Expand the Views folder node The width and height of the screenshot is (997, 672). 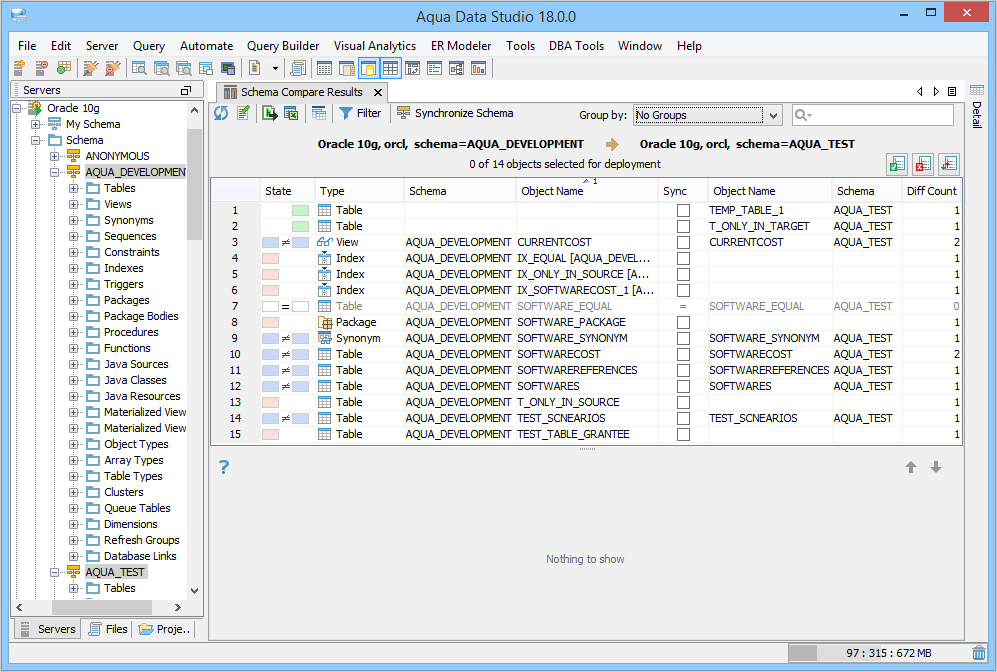(x=74, y=204)
